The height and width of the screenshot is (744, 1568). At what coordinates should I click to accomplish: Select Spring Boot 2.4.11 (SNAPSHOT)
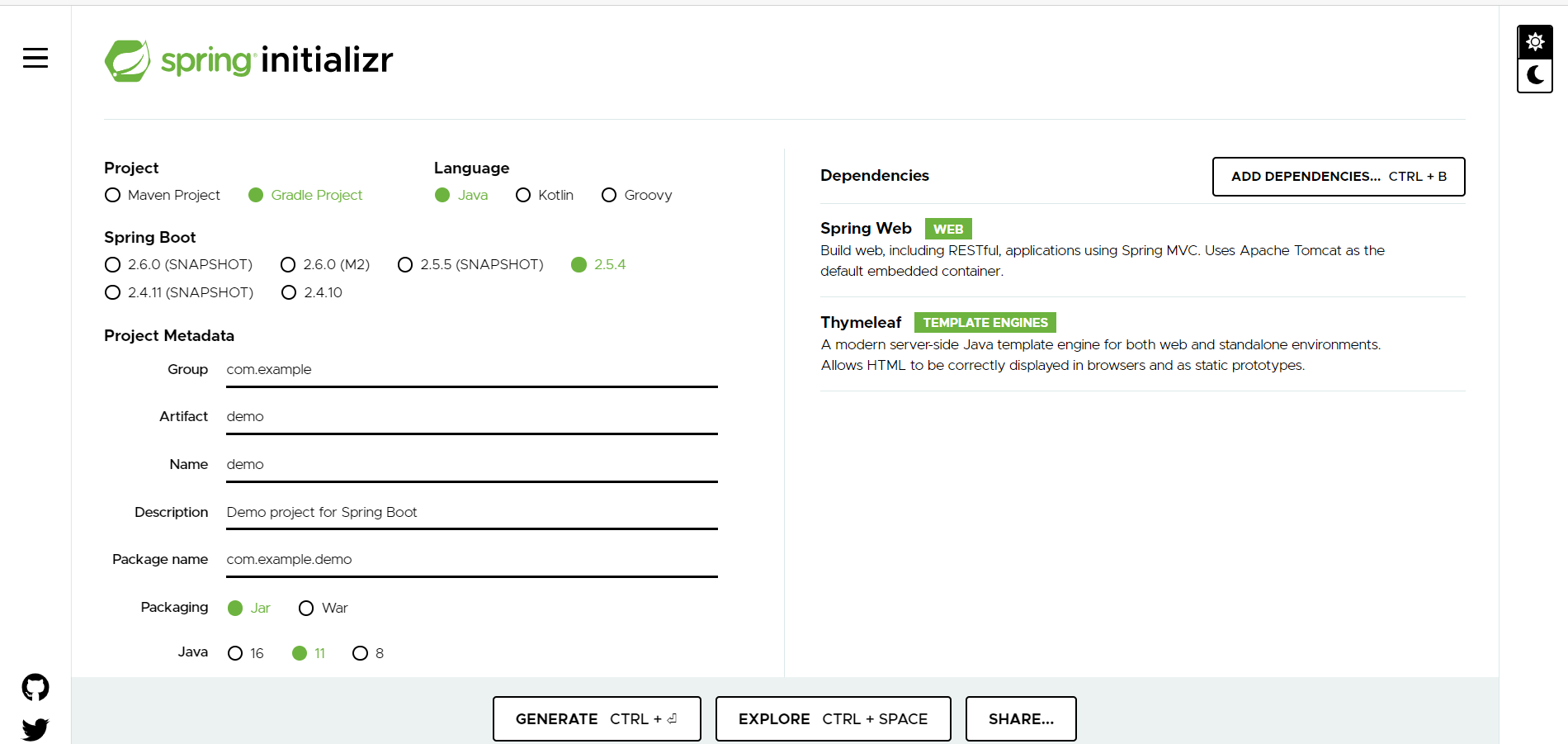tap(179, 292)
